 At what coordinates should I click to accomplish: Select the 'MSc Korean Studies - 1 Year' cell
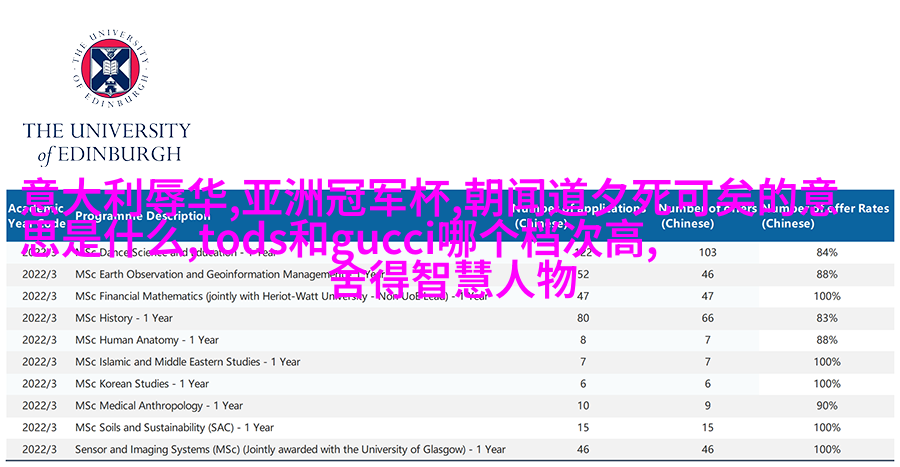pos(142,384)
